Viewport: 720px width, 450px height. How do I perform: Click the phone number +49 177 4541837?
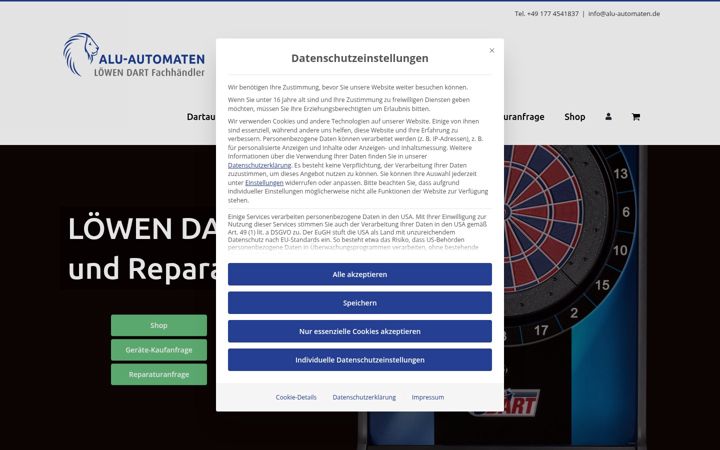552,14
